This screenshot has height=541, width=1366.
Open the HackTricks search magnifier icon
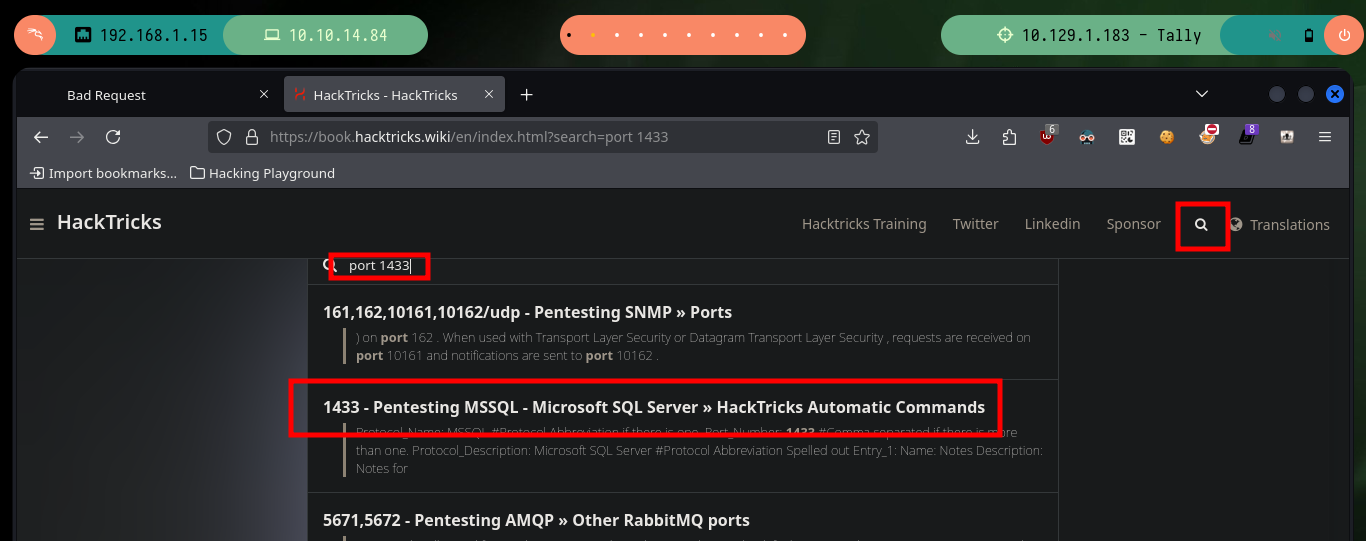(x=1201, y=225)
